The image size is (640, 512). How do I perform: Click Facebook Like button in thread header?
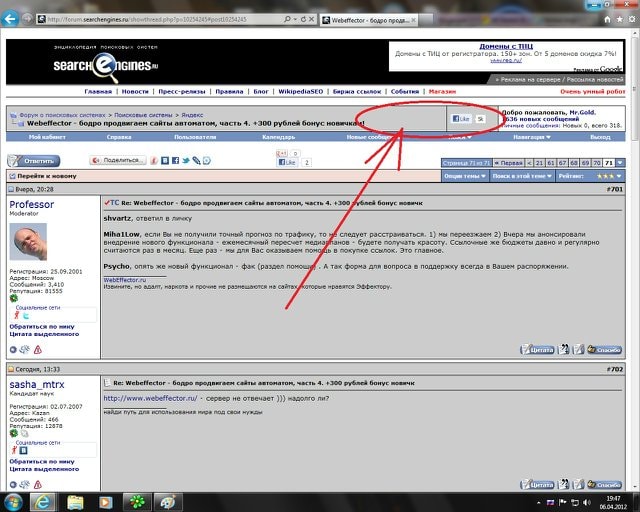coord(461,119)
